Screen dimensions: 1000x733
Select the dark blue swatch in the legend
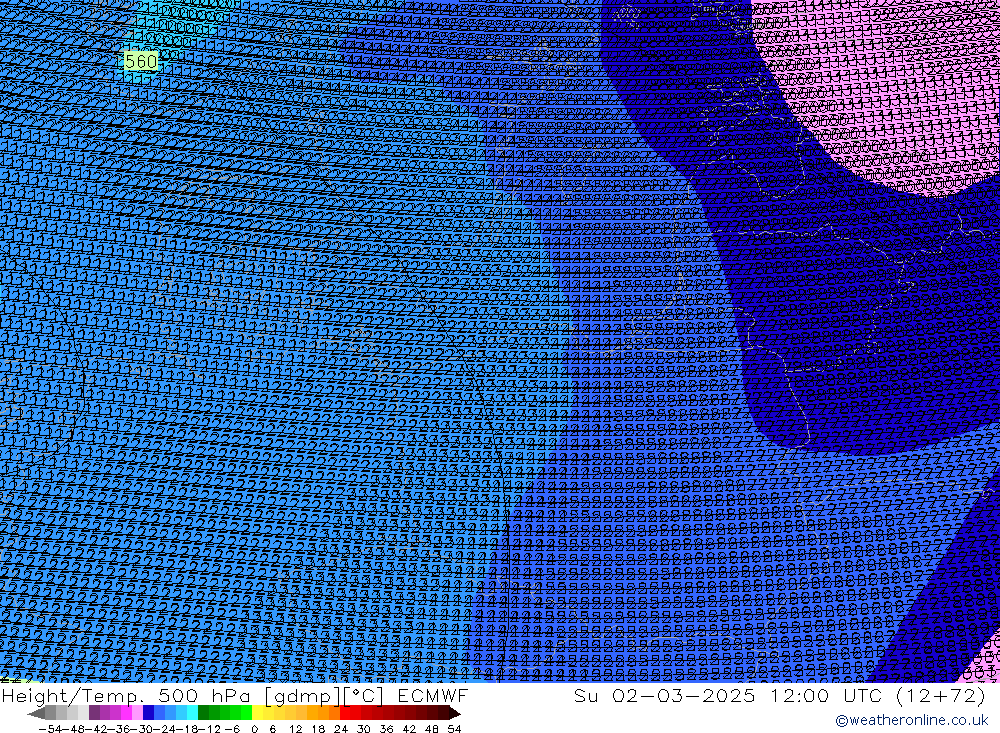tap(148, 713)
